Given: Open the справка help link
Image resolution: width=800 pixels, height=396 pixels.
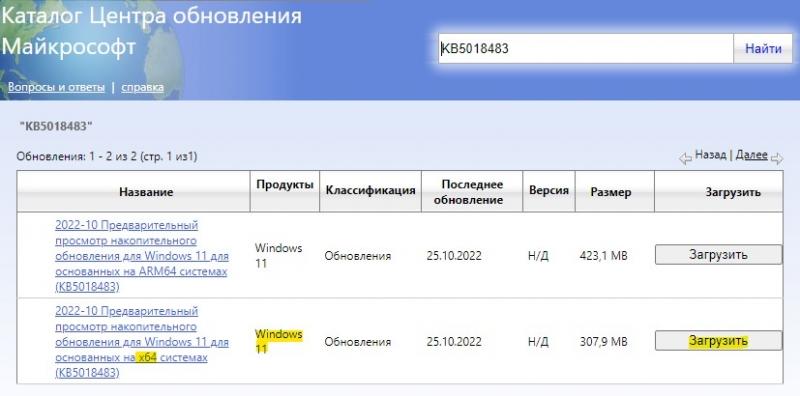Looking at the screenshot, I should tap(142, 87).
